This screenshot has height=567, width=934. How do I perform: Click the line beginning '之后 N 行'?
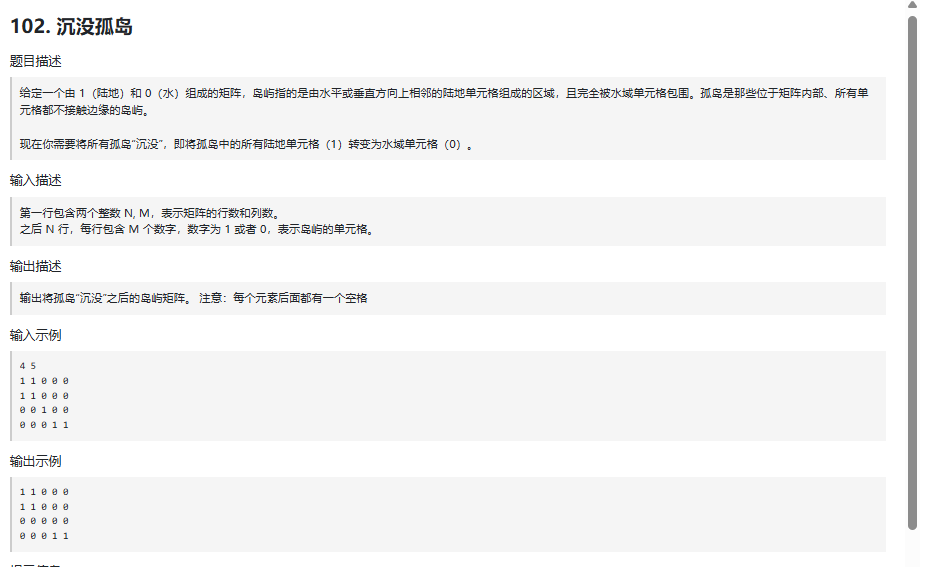click(x=198, y=229)
